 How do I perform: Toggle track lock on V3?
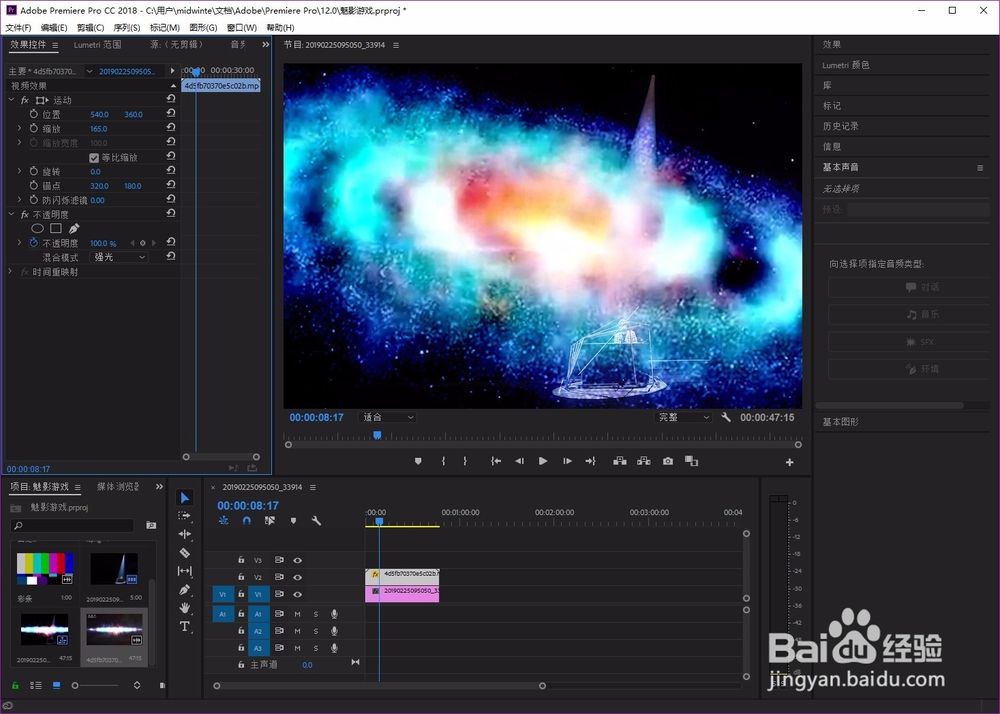point(241,560)
